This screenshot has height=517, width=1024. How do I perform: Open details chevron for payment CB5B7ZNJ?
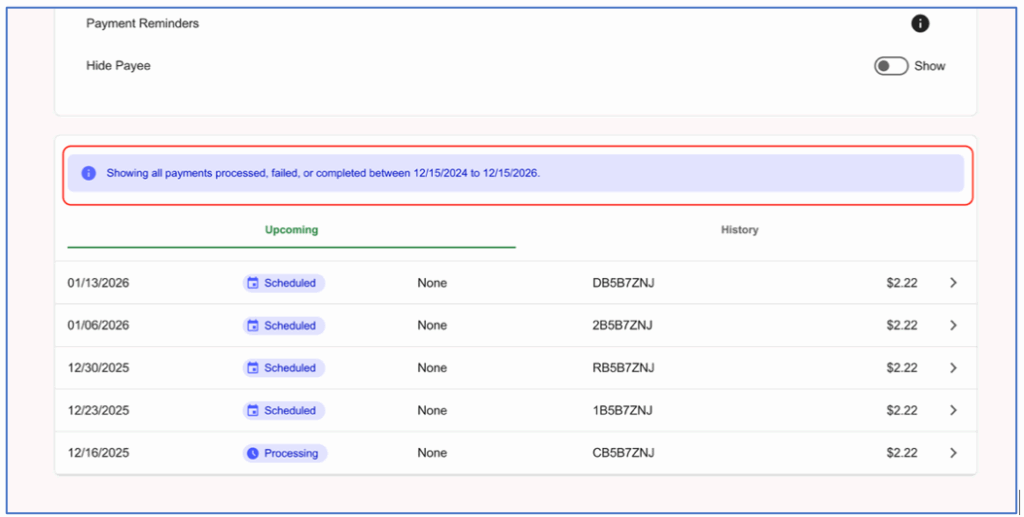point(953,453)
